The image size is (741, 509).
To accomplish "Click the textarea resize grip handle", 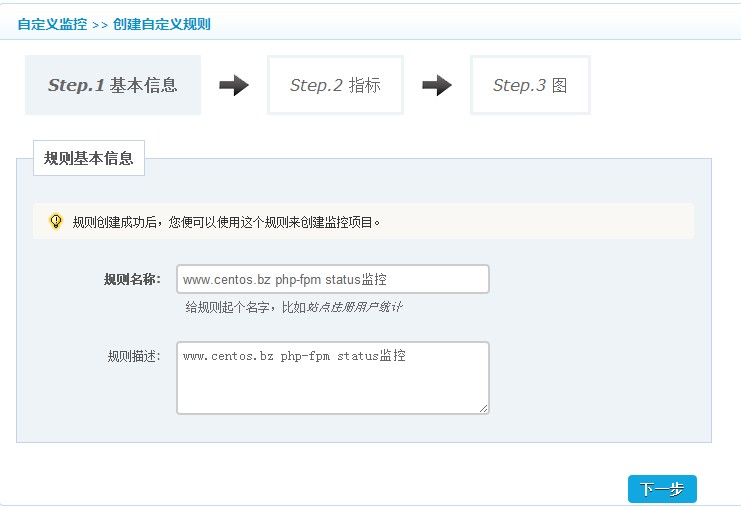I will (483, 408).
